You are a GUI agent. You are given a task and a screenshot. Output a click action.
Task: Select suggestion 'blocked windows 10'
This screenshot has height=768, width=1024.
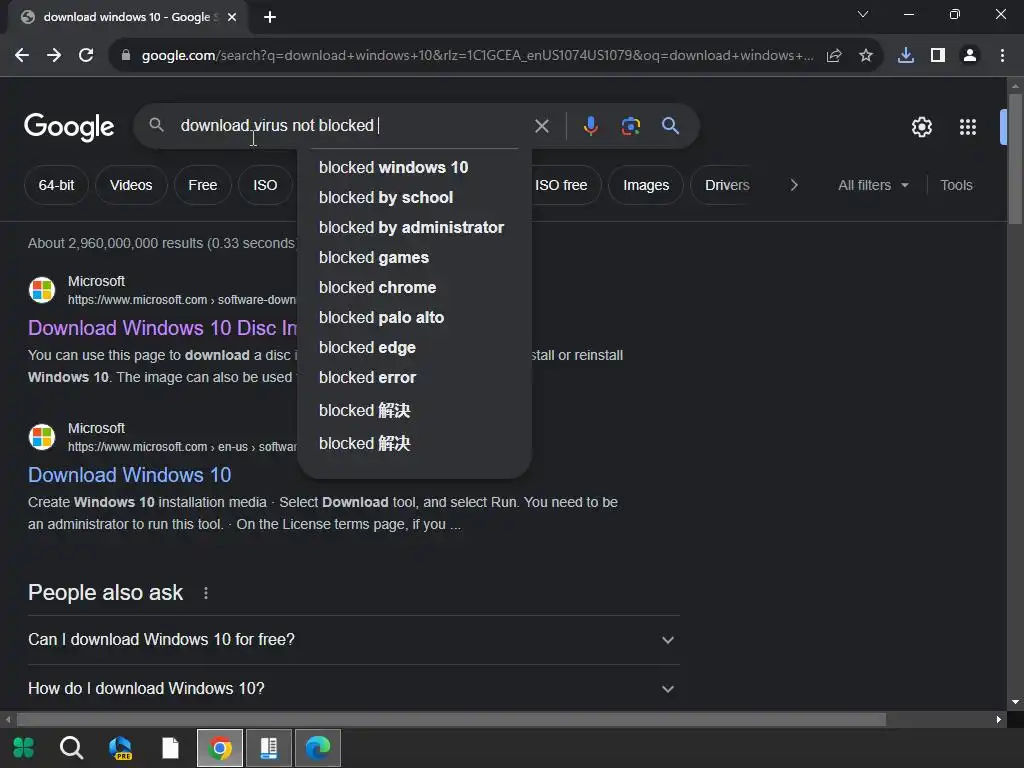coord(414,167)
